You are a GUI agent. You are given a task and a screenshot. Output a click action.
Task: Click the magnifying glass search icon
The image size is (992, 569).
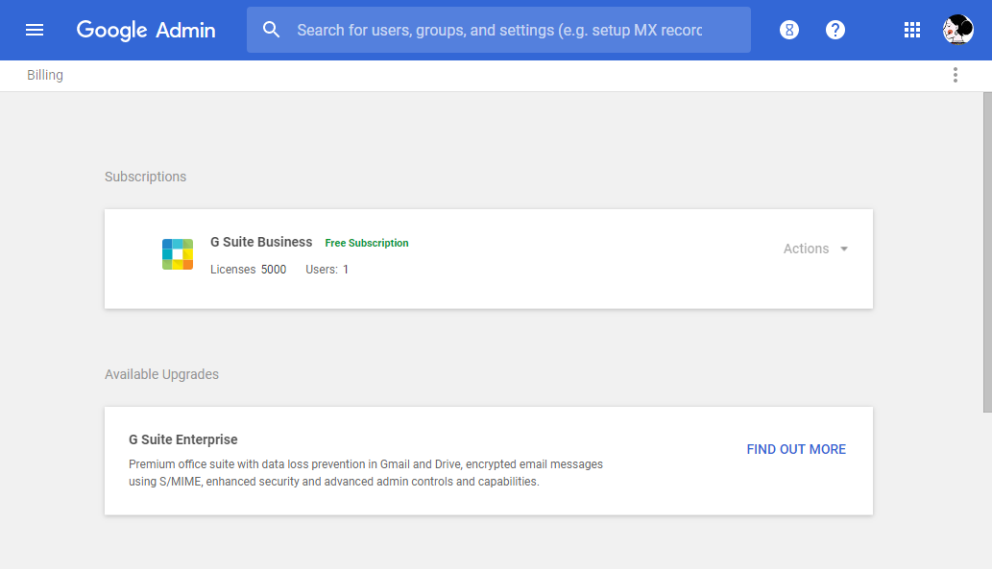tap(271, 30)
